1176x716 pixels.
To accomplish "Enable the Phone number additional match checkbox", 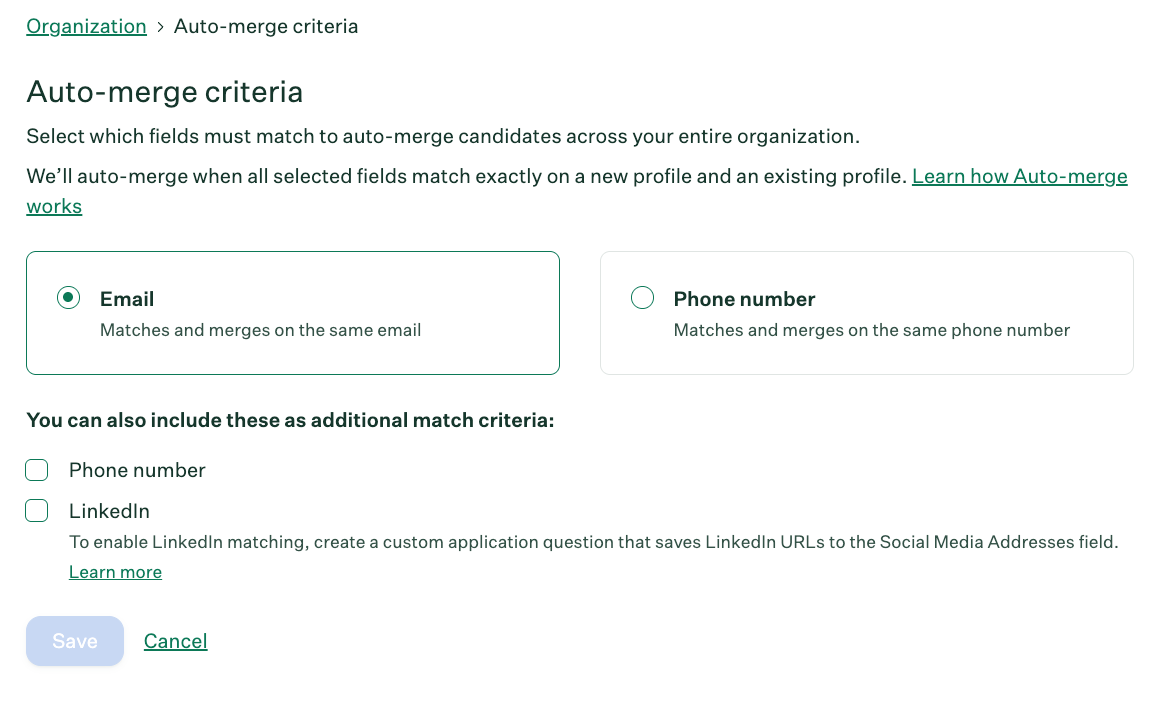I will (36, 469).
